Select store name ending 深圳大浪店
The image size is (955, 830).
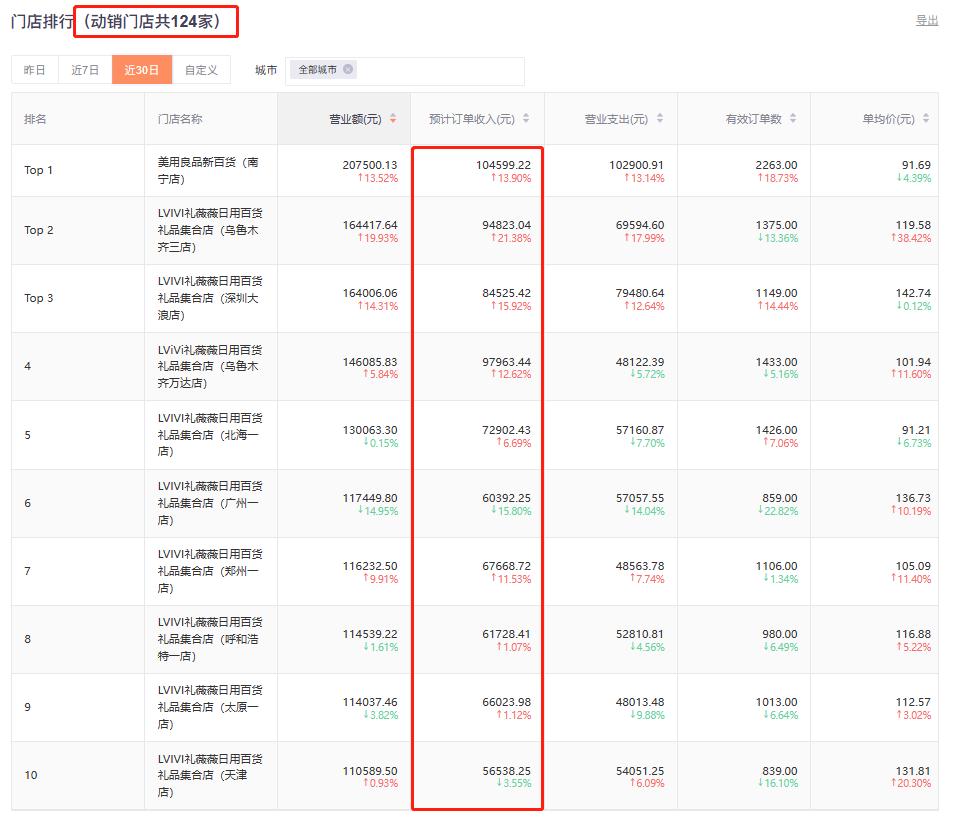pos(210,298)
